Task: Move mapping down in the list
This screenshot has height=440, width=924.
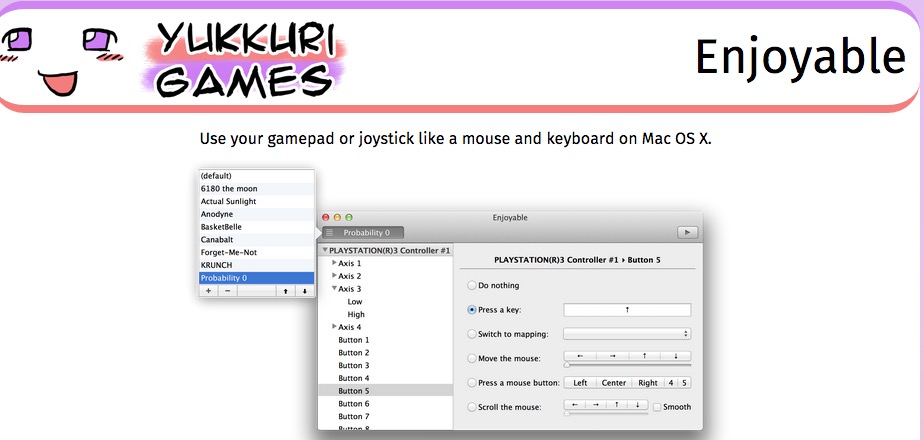Action: point(305,291)
